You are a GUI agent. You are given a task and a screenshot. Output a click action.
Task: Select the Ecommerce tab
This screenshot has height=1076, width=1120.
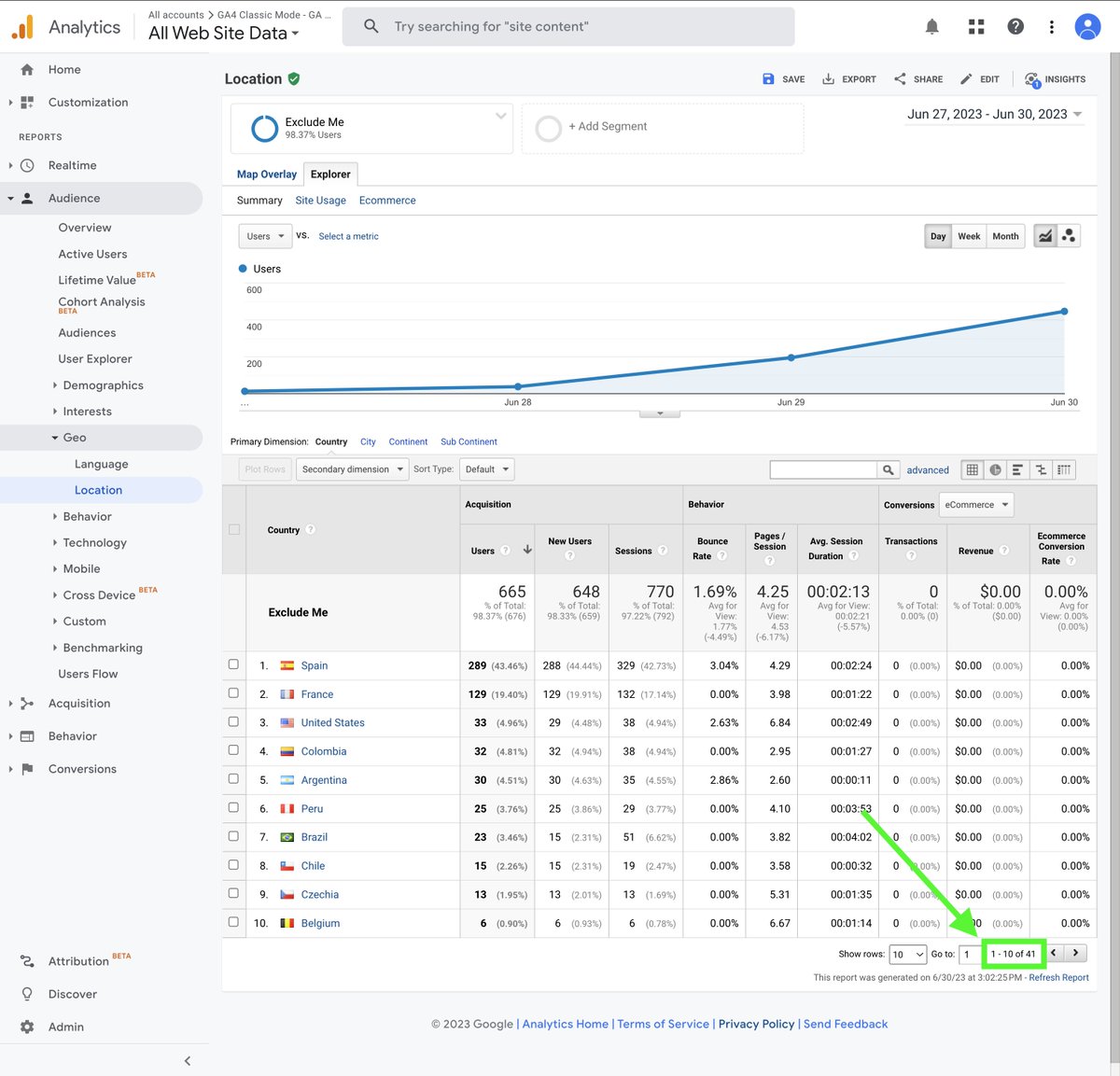point(387,201)
